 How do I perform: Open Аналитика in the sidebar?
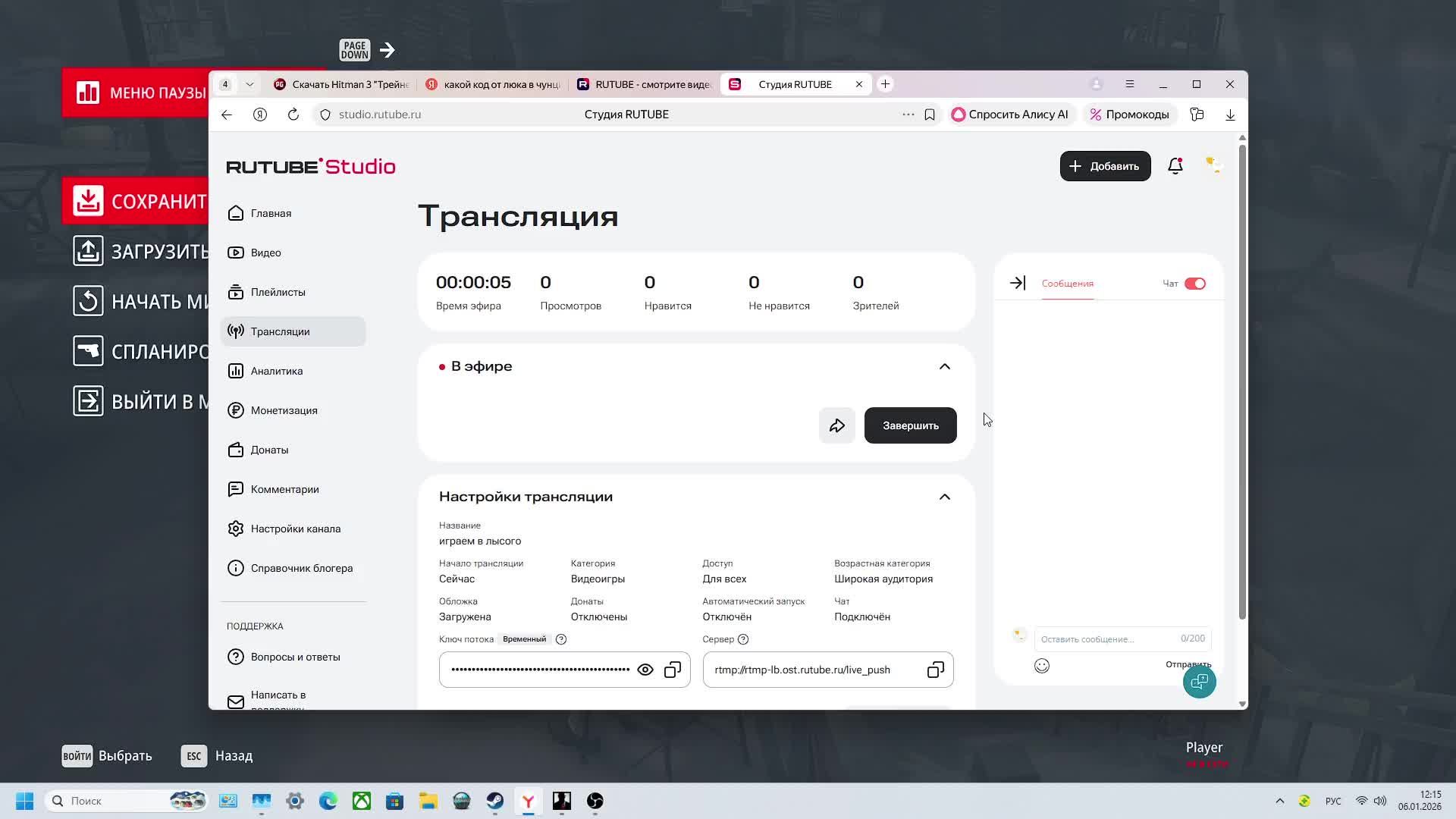coord(277,371)
